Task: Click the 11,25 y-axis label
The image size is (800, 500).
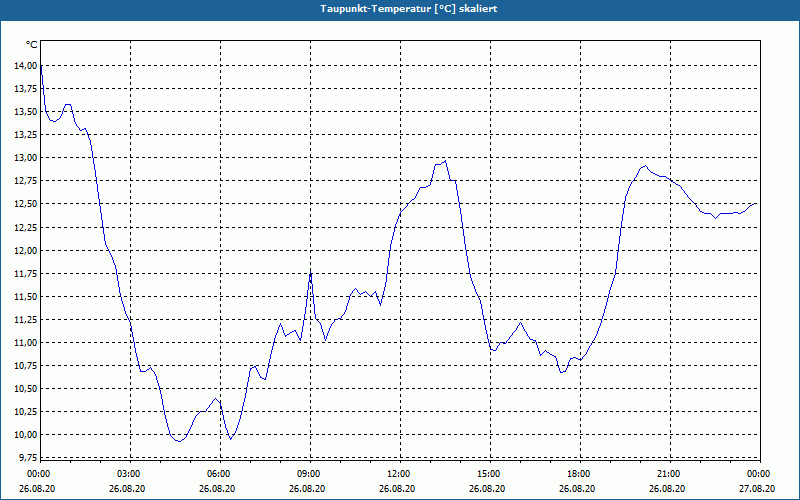Action: [x=26, y=319]
